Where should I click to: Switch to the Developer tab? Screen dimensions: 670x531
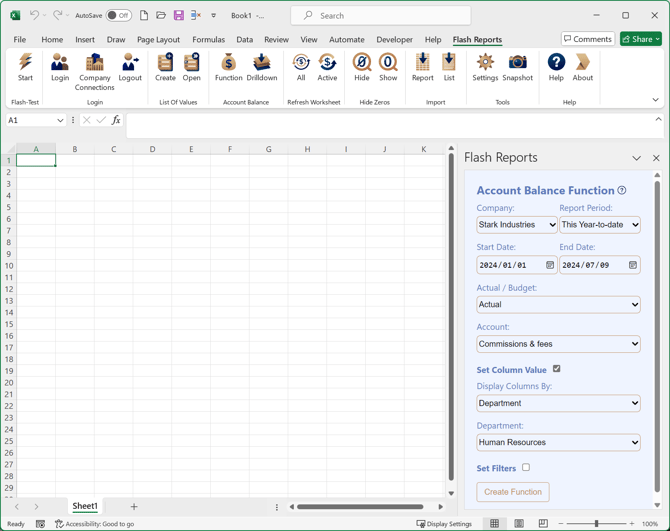394,39
